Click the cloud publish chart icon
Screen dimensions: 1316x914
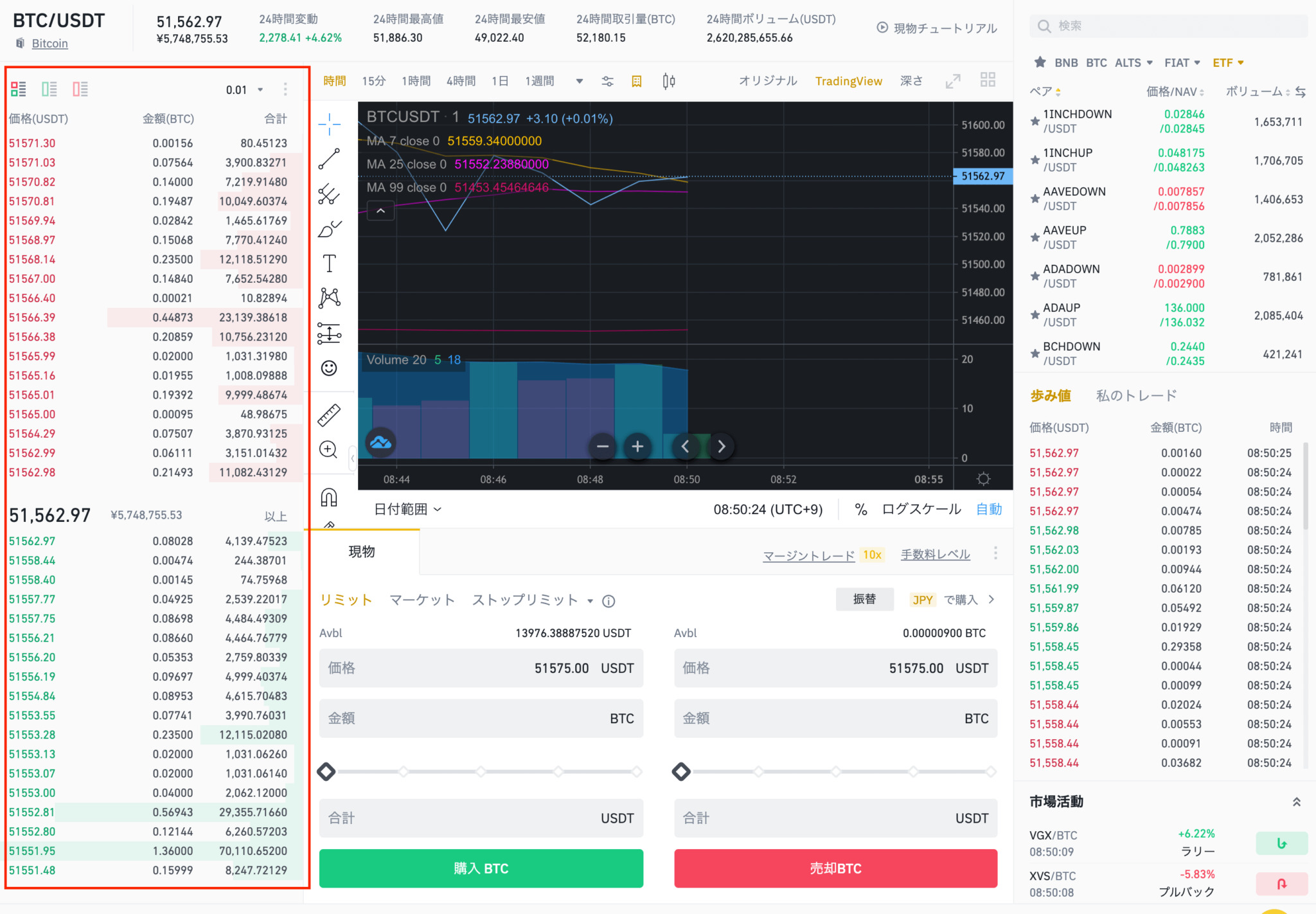click(x=380, y=442)
